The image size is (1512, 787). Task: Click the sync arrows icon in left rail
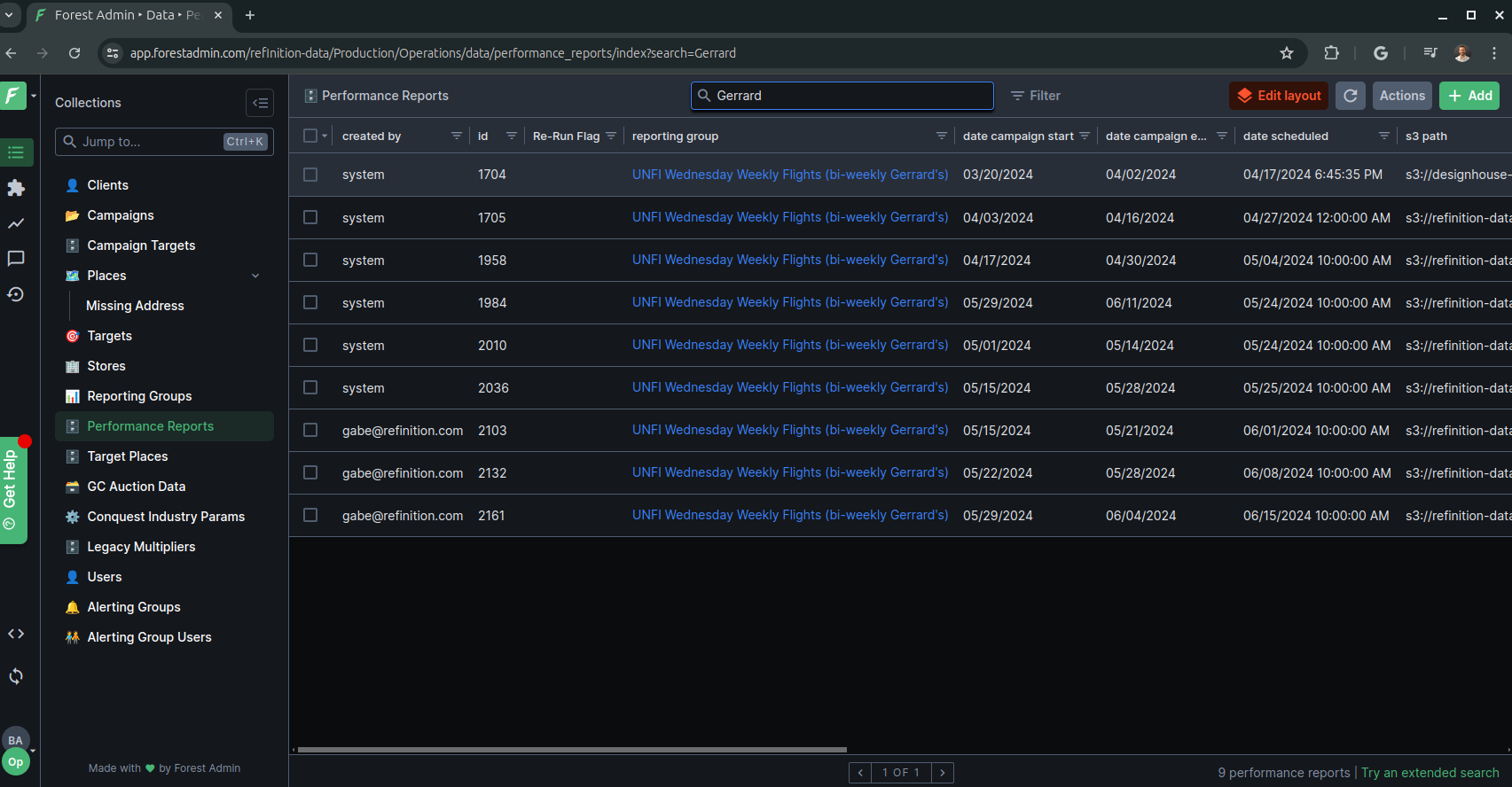tap(16, 676)
